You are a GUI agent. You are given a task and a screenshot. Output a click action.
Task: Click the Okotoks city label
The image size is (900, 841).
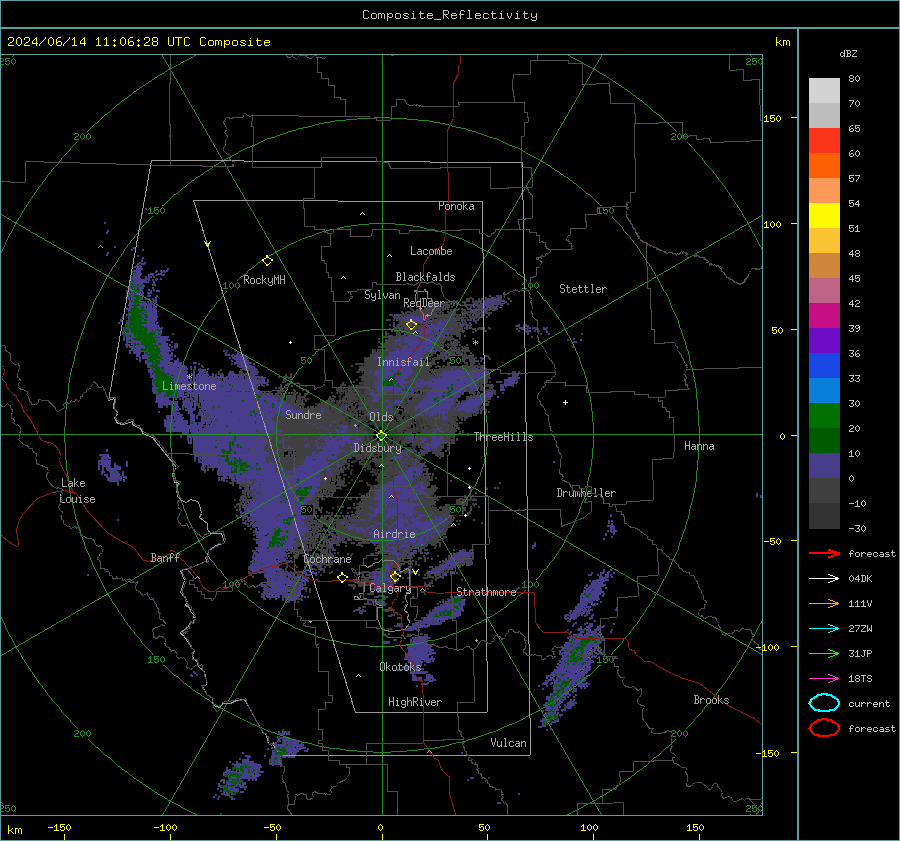[x=400, y=666]
